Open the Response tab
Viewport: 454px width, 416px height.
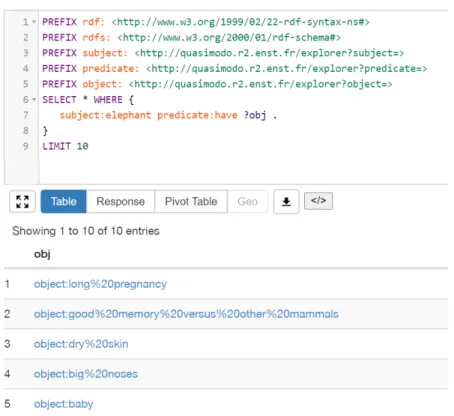[120, 201]
